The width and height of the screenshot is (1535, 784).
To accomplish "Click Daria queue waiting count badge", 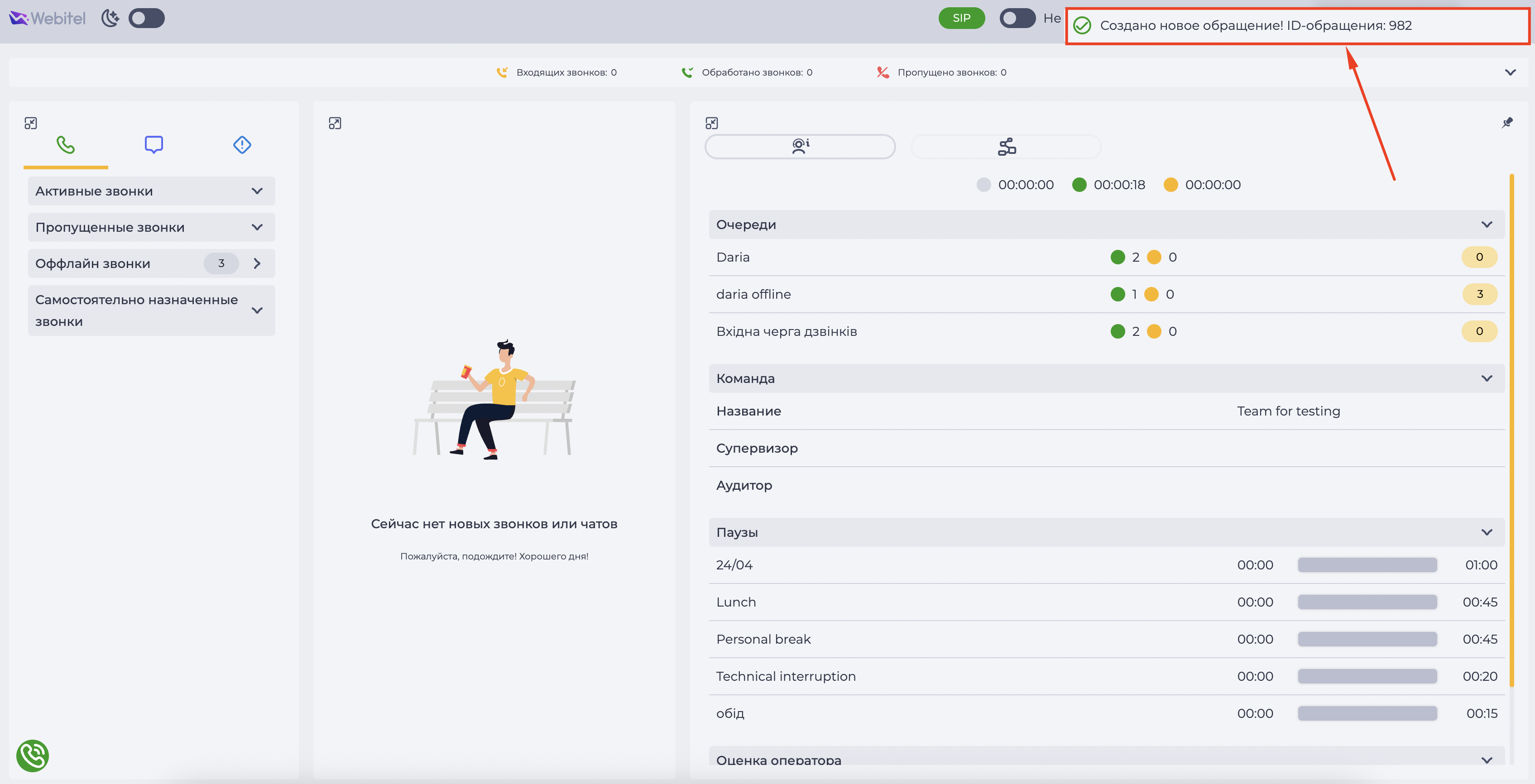I will click(1480, 258).
